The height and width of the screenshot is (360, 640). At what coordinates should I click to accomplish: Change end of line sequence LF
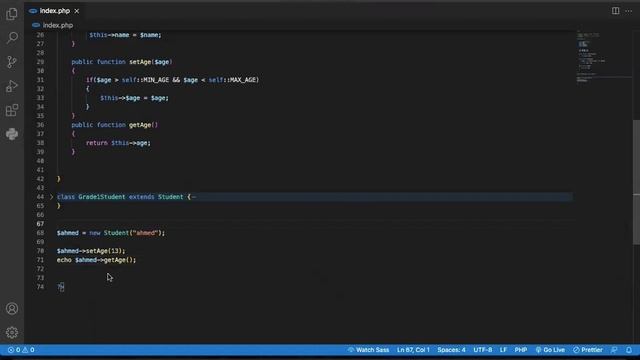503,350
